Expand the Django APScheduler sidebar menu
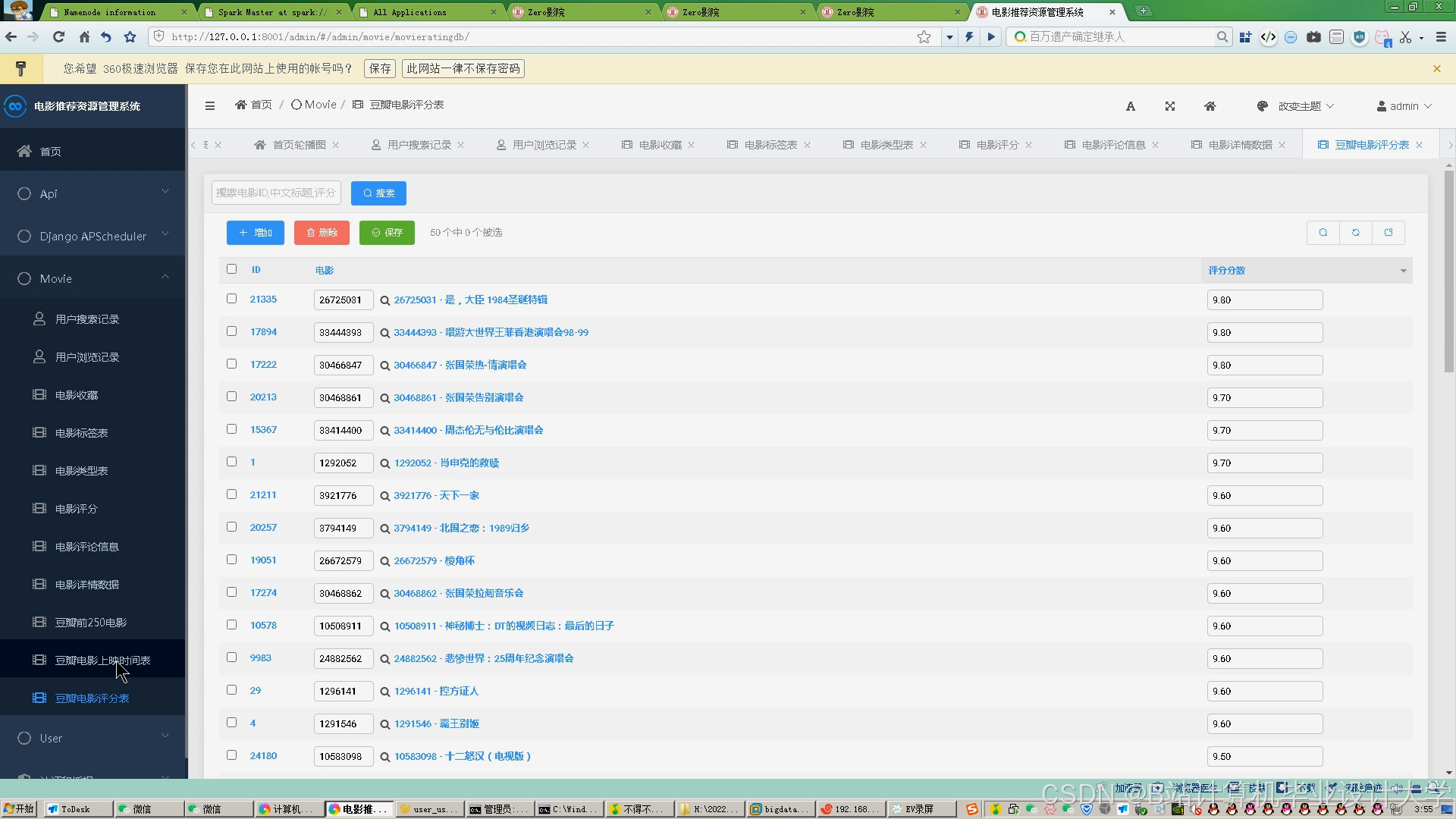This screenshot has height=819, width=1456. click(x=93, y=237)
